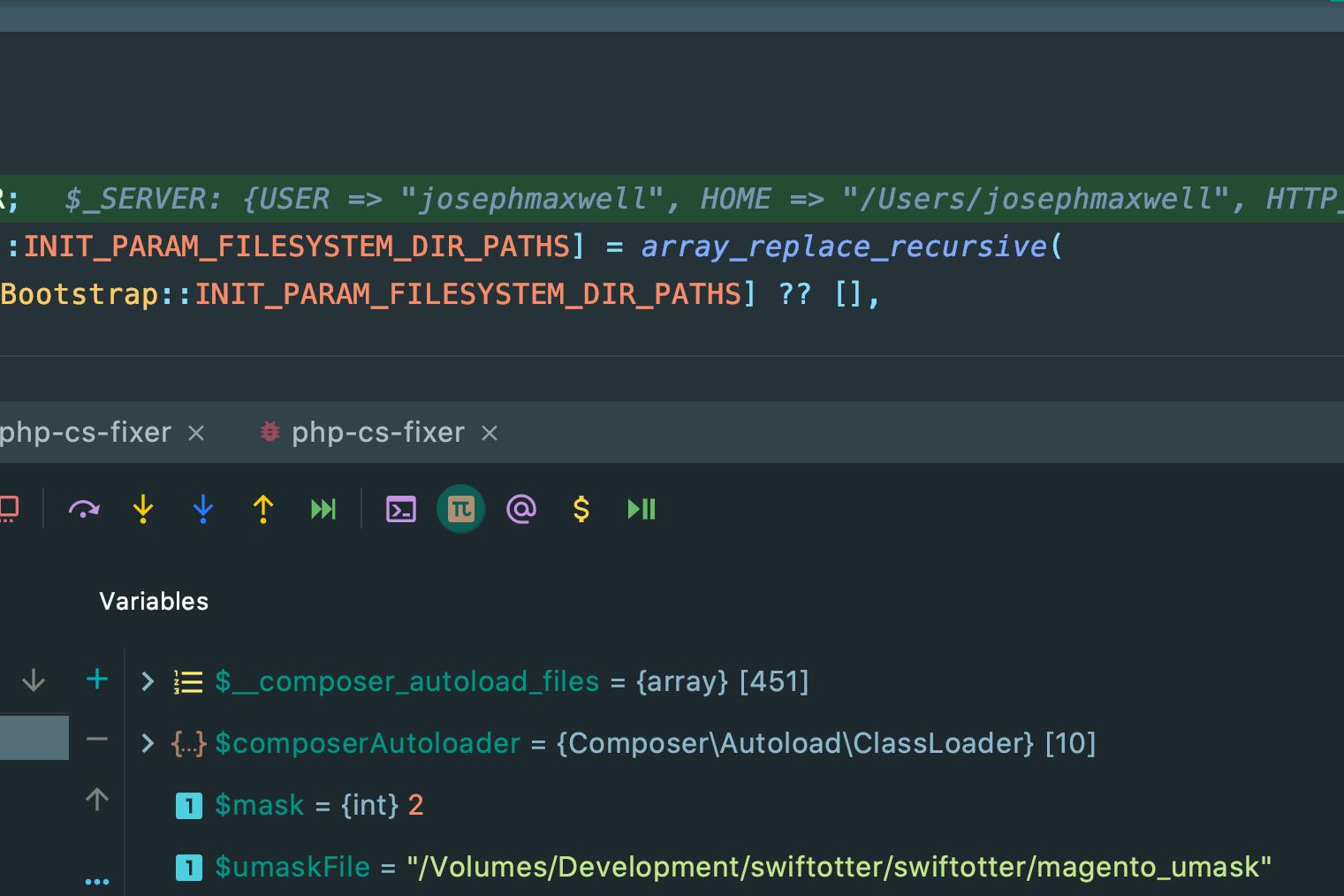Remove watch with the minus icon
This screenshot has width=1344, height=896.
(97, 740)
